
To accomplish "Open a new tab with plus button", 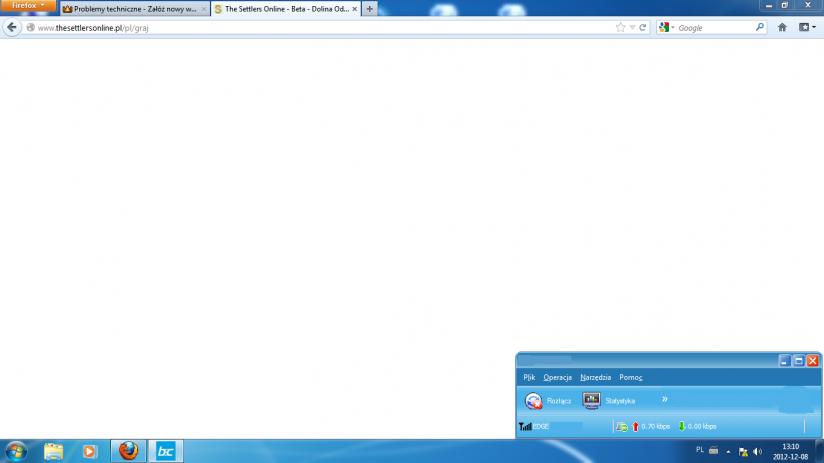I will (370, 9).
